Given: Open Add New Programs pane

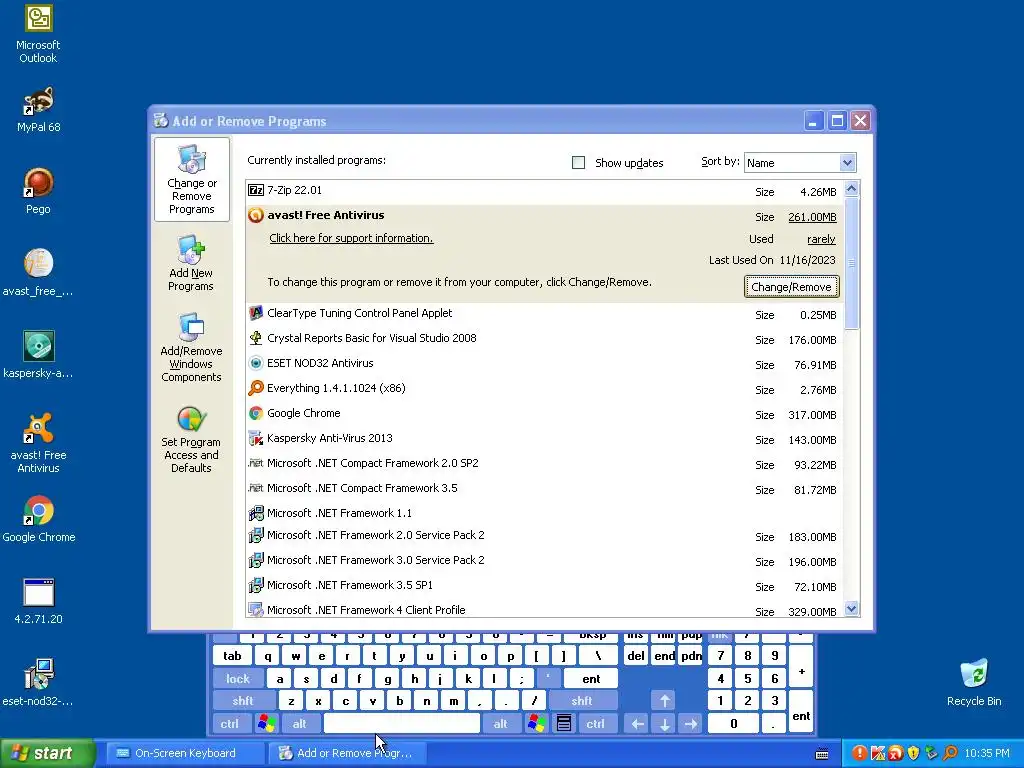Looking at the screenshot, I should 191,263.
